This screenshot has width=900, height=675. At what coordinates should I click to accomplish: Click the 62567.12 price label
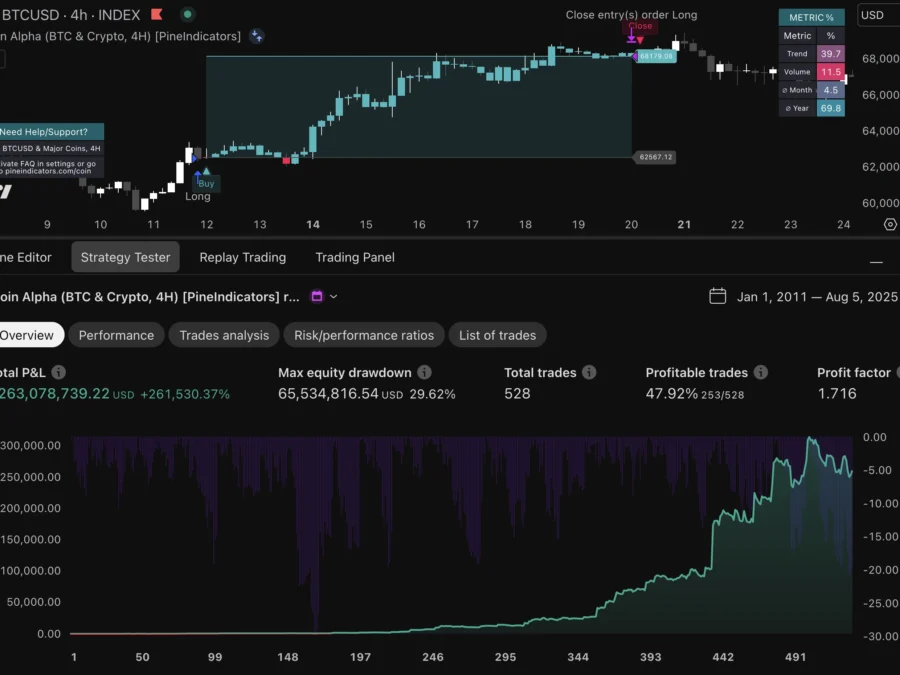tap(655, 157)
